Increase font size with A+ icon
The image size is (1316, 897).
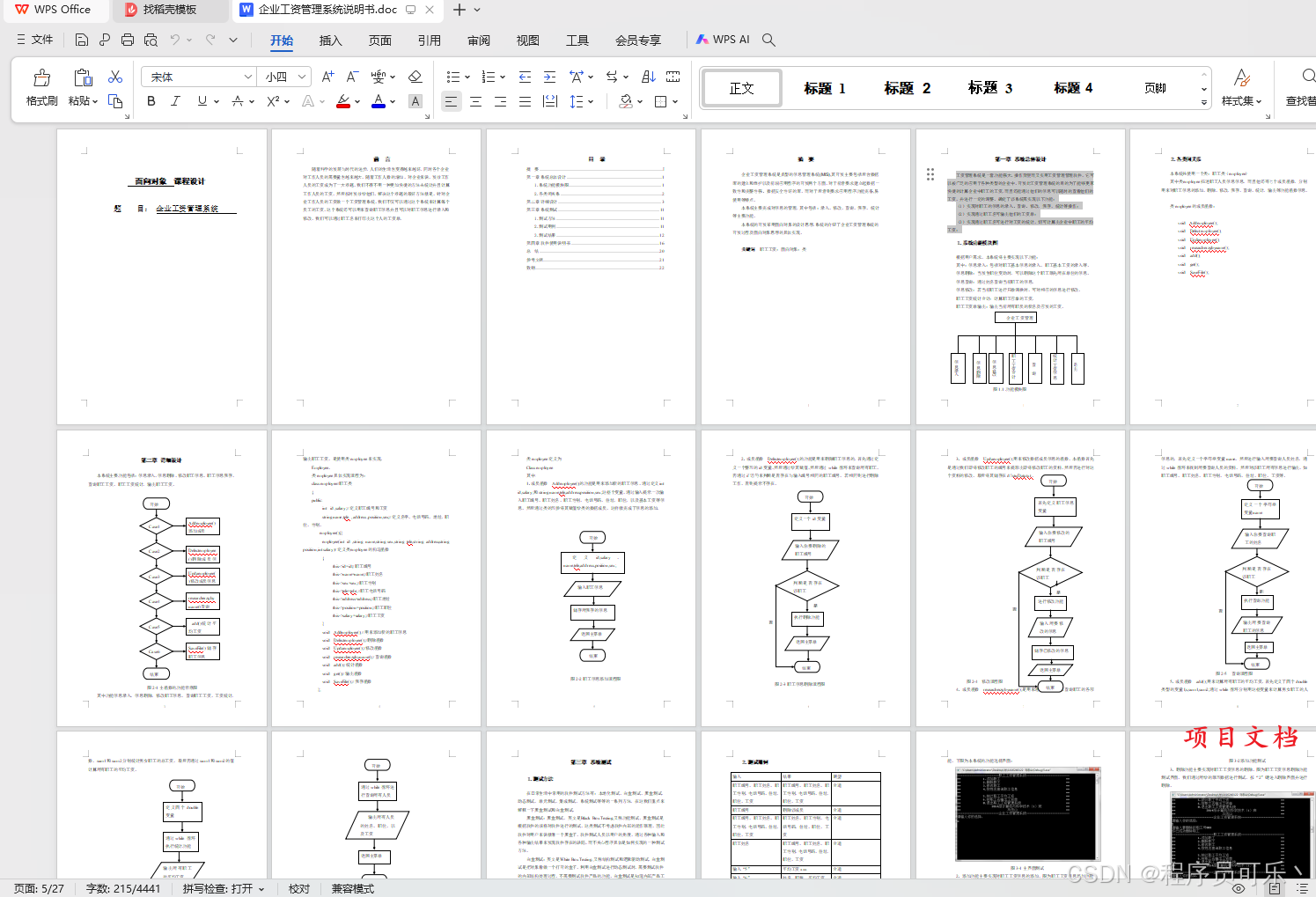(327, 77)
